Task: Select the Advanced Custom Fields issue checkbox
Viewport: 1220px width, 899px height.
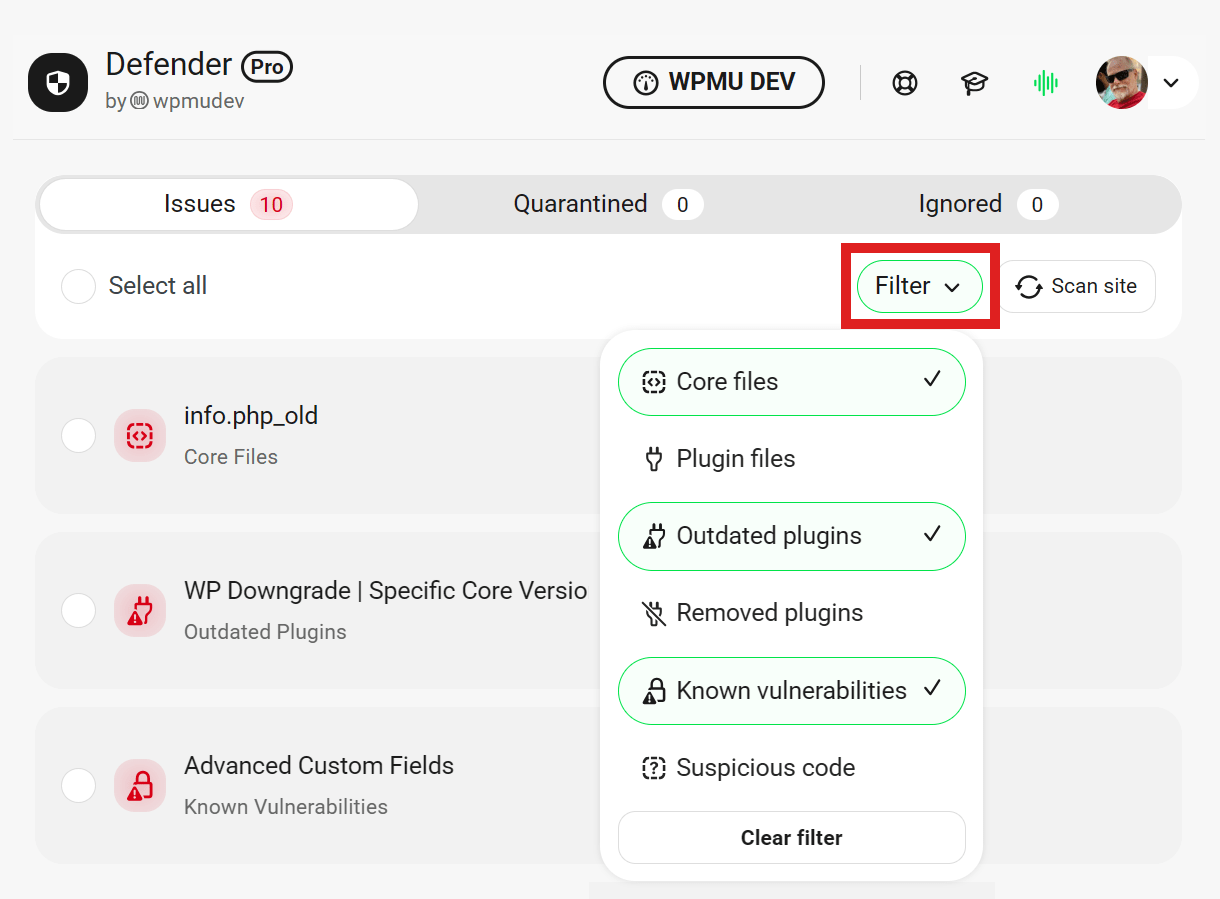Action: pyautogui.click(x=78, y=786)
